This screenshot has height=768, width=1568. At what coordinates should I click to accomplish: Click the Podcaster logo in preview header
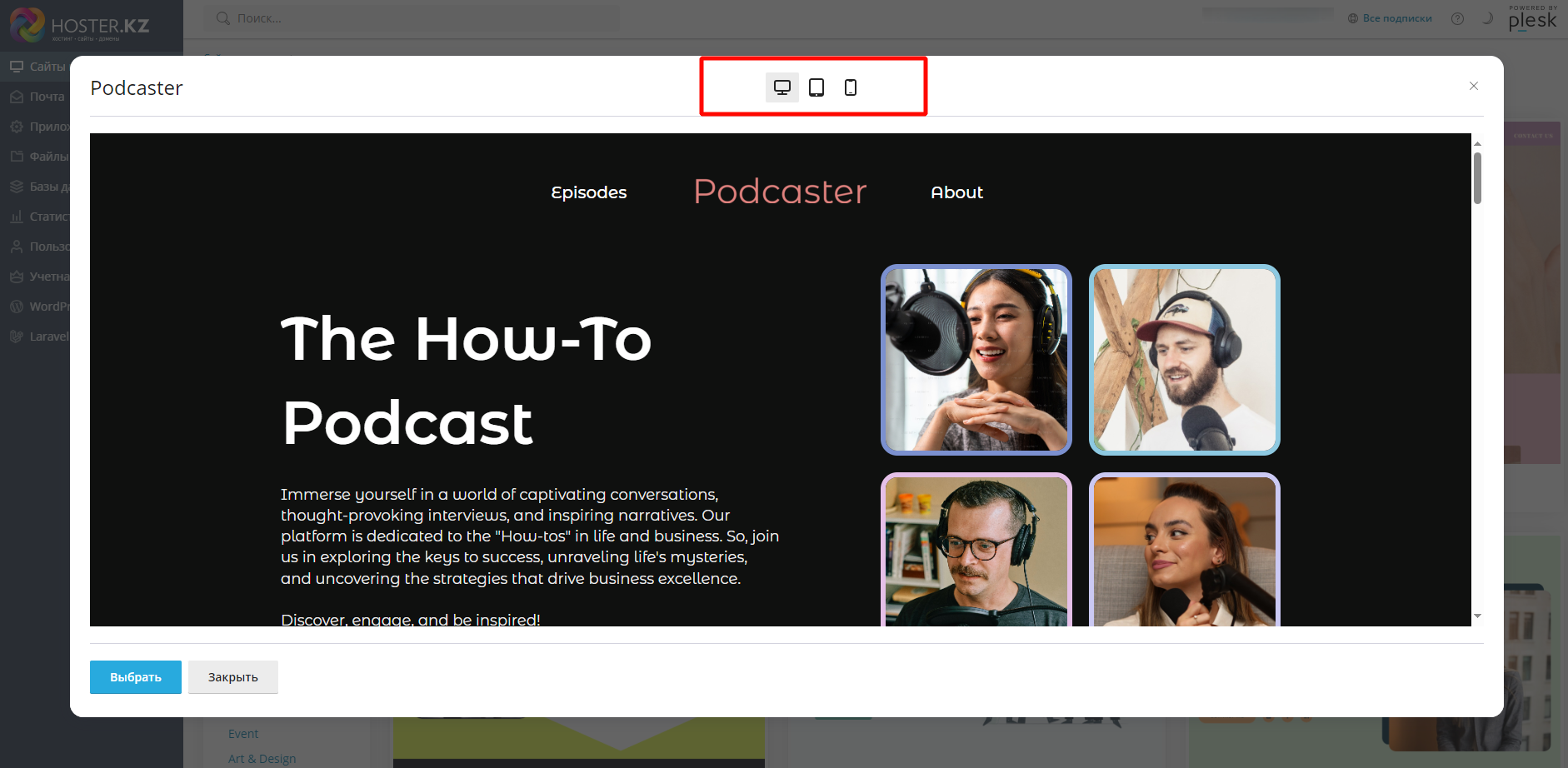coord(780,192)
